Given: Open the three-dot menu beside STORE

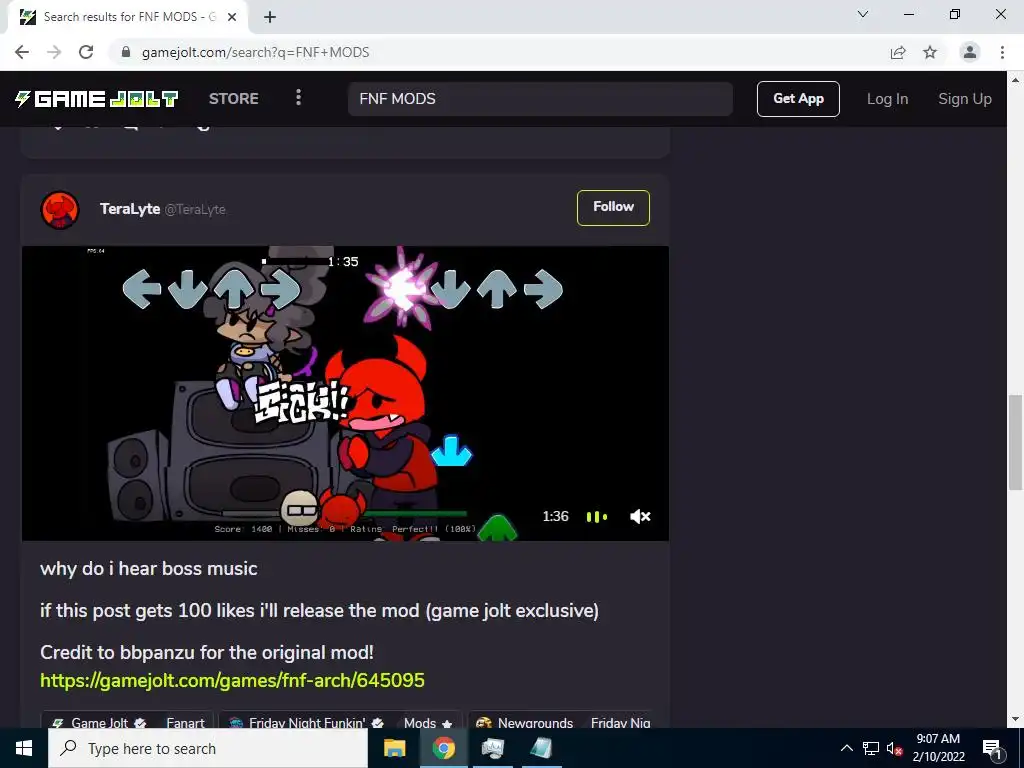Looking at the screenshot, I should [298, 98].
